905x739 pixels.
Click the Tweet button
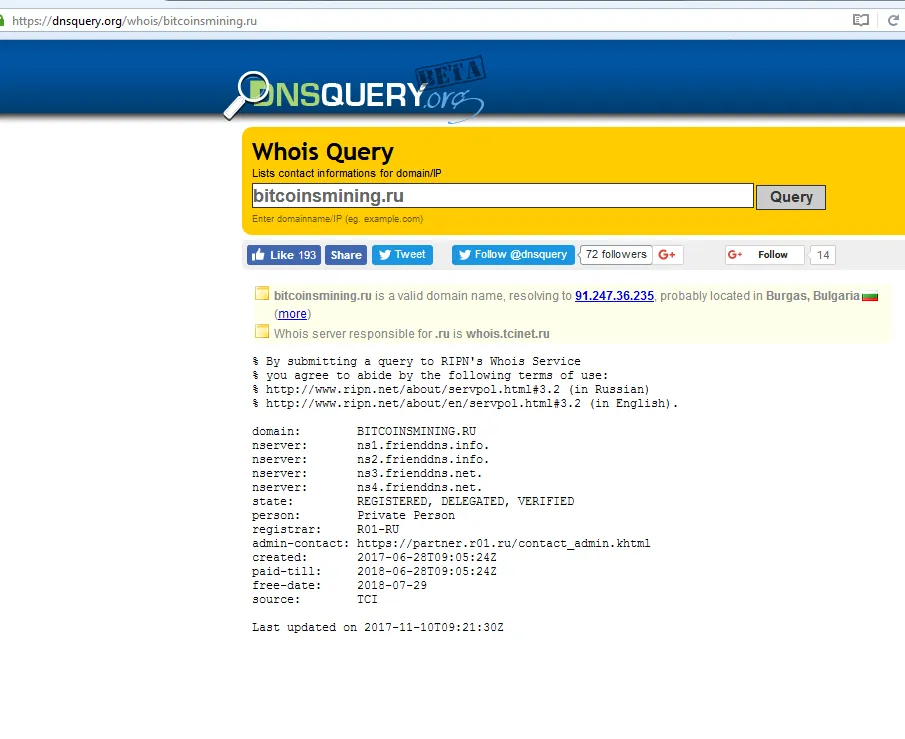tap(402, 255)
